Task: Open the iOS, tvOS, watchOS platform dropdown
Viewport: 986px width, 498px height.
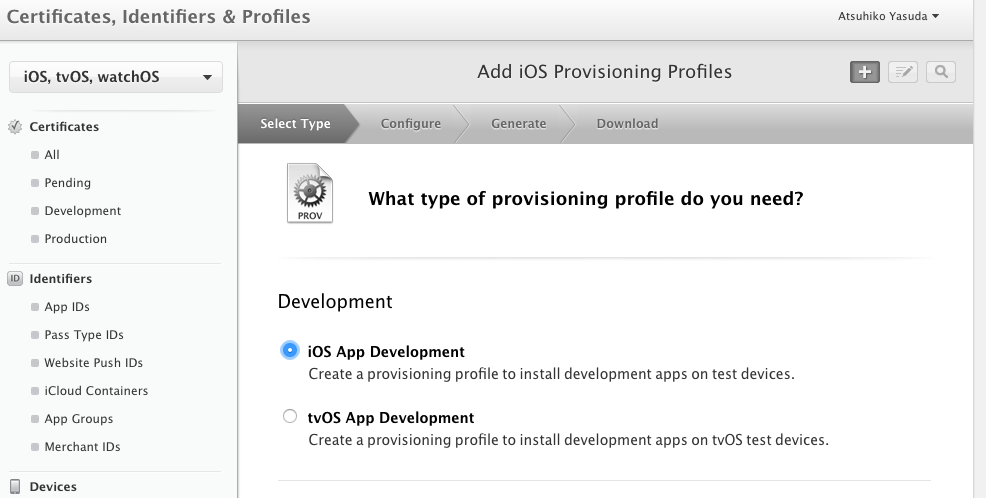Action: [116, 77]
